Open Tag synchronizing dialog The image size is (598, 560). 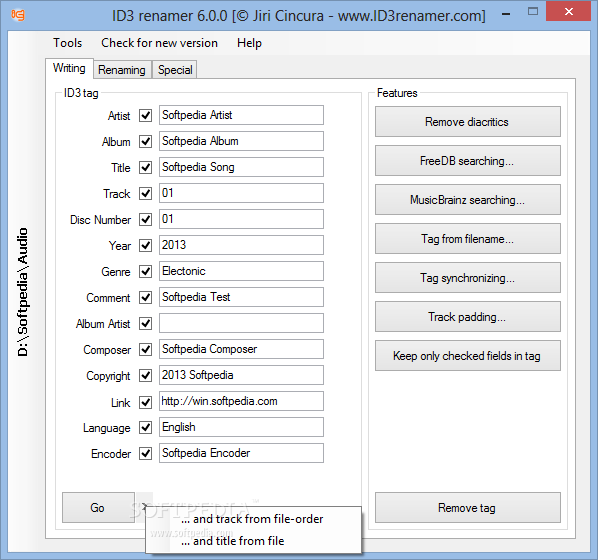tap(468, 277)
